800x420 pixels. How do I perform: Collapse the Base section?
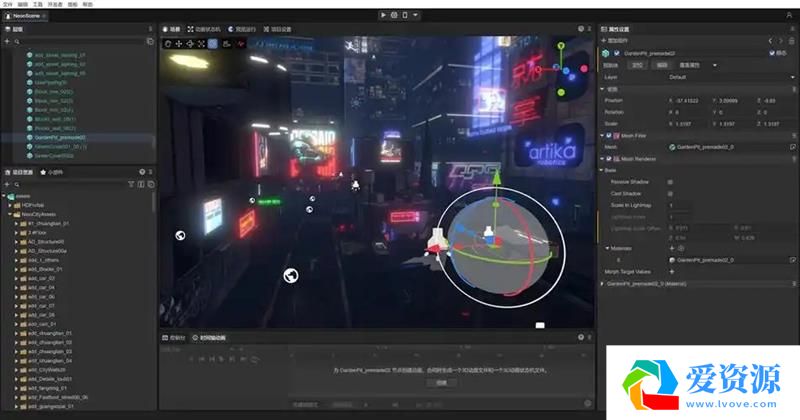[x=602, y=170]
